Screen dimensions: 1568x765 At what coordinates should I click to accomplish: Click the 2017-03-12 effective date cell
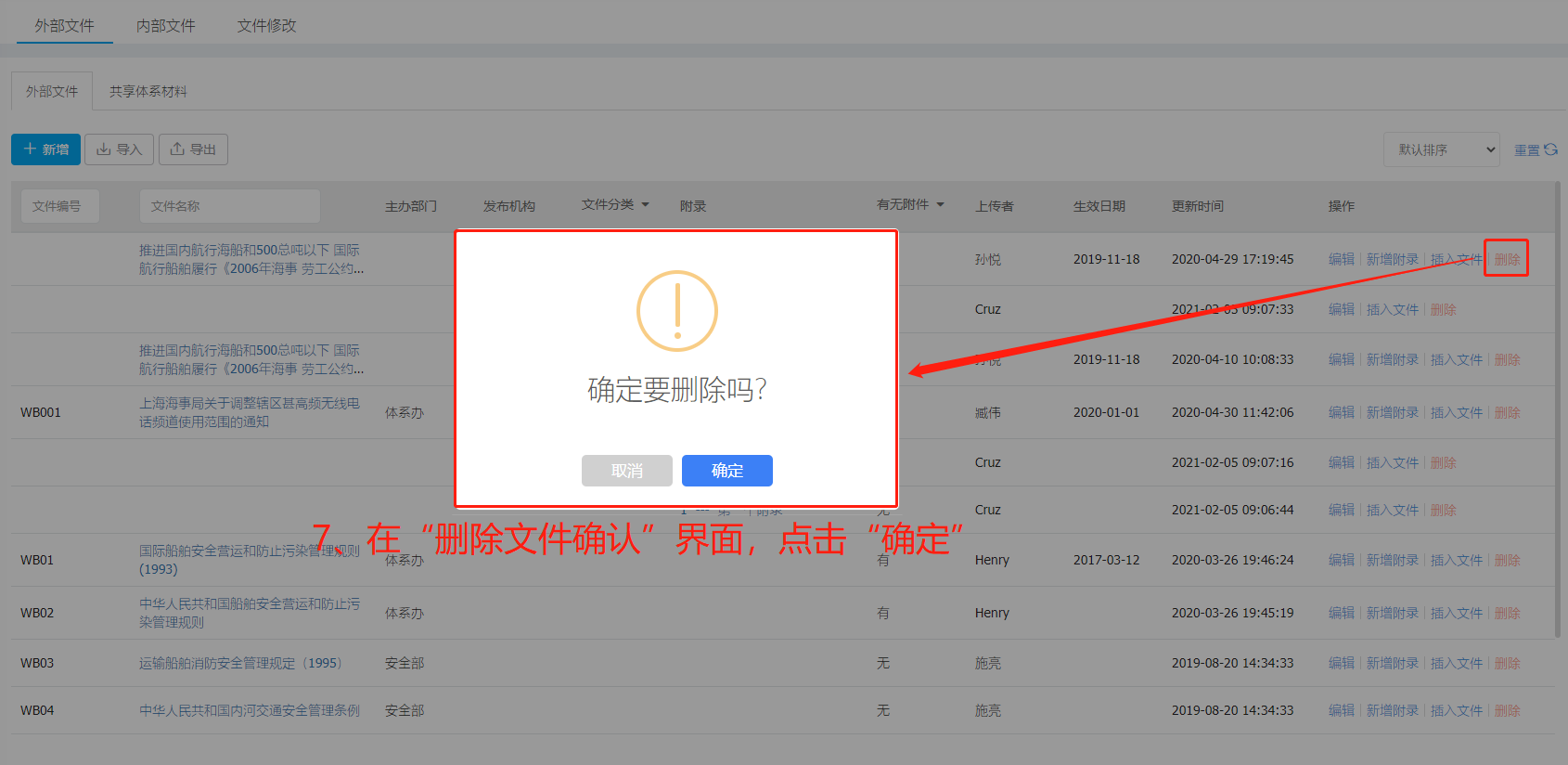tap(1107, 560)
